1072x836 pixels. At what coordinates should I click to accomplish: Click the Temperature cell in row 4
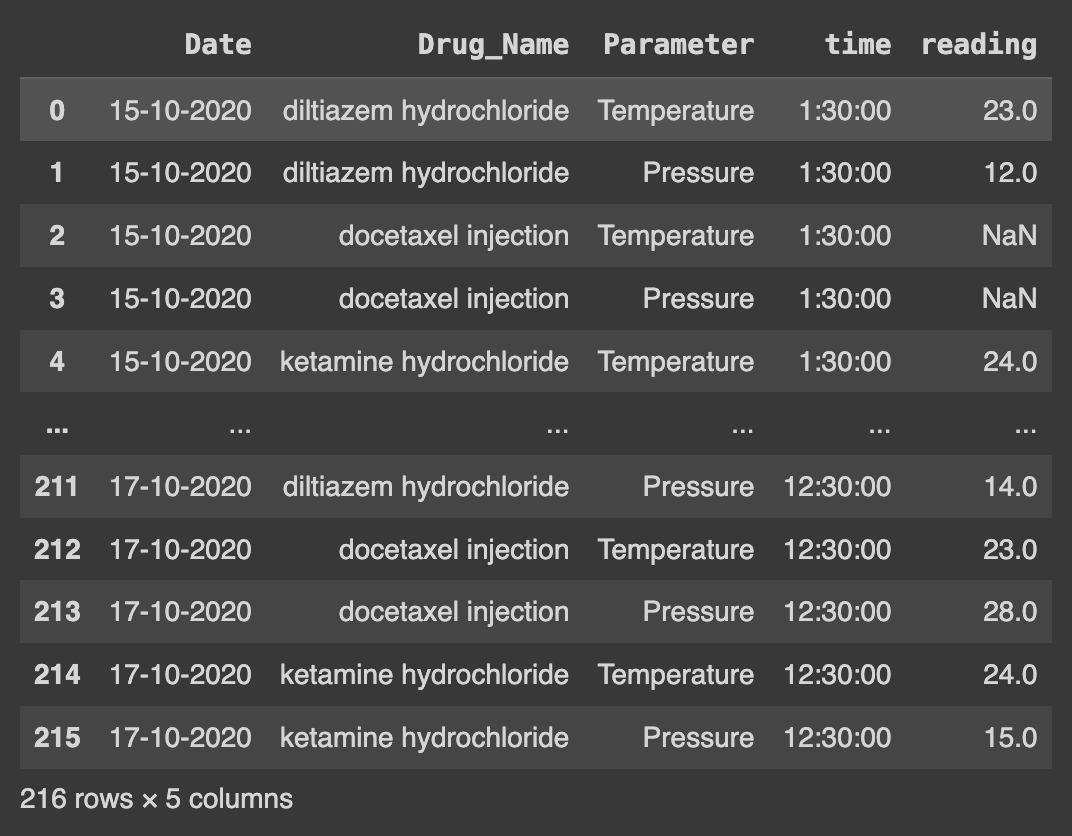[x=676, y=361]
